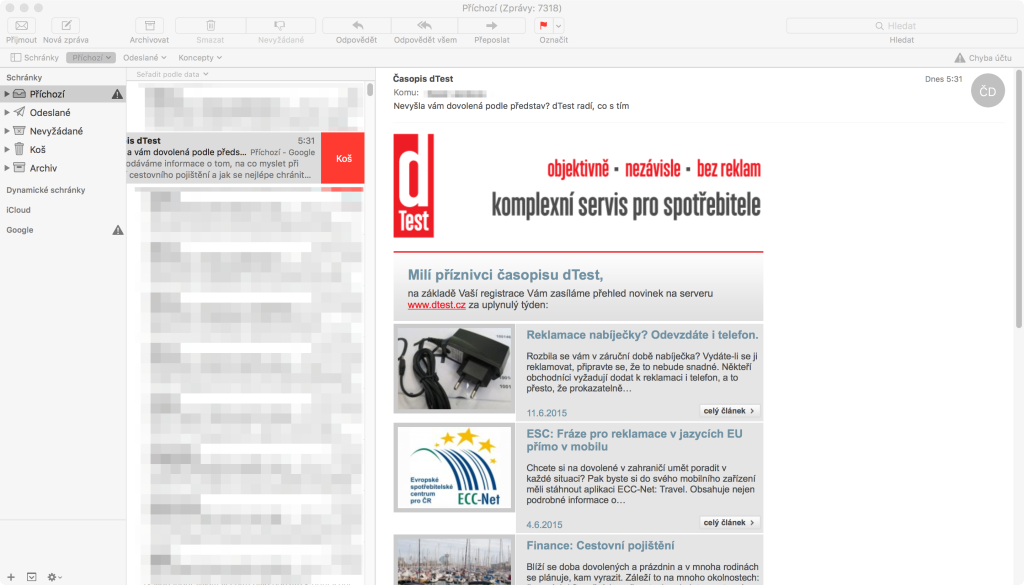The image size is (1024, 585).
Task: Select the dTest message in list
Action: click(x=223, y=158)
